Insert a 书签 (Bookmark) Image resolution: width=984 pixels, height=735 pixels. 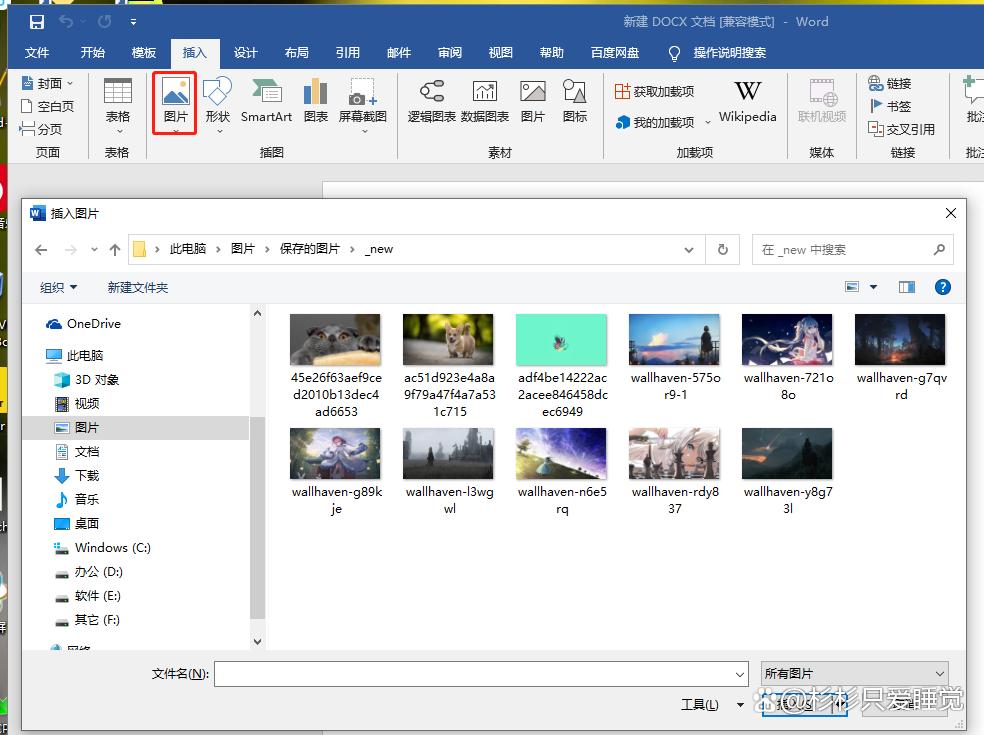click(x=890, y=106)
